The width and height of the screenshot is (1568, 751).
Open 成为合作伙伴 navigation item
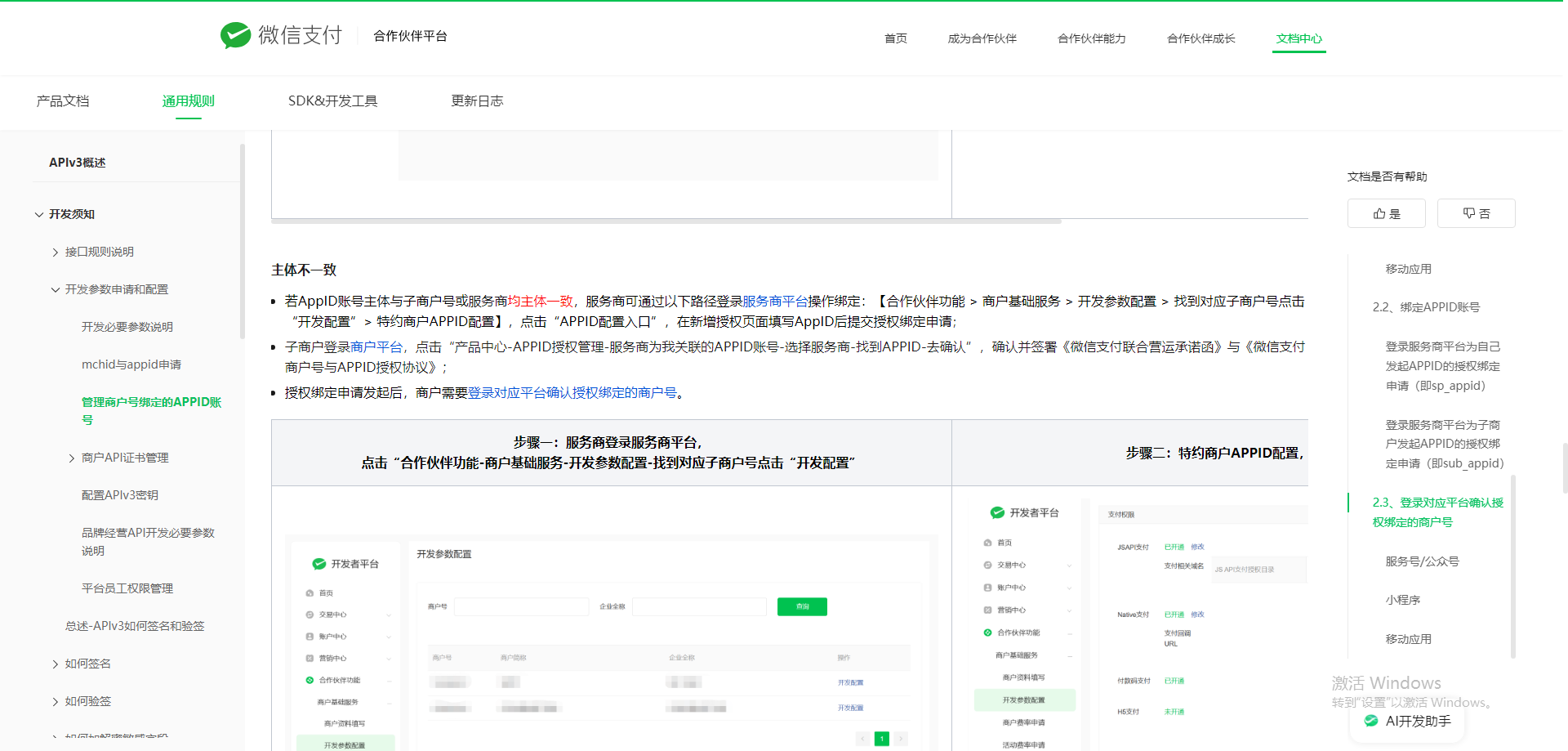pyautogui.click(x=982, y=38)
